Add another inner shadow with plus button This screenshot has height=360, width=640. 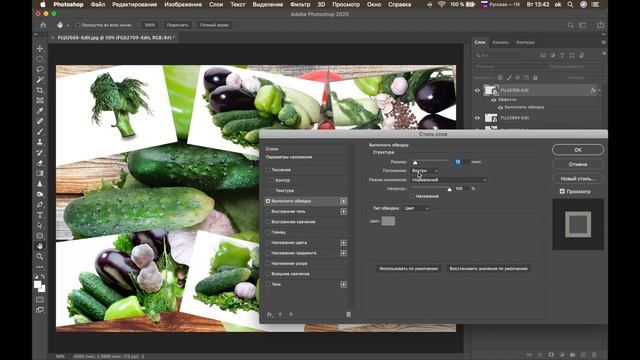click(x=344, y=211)
